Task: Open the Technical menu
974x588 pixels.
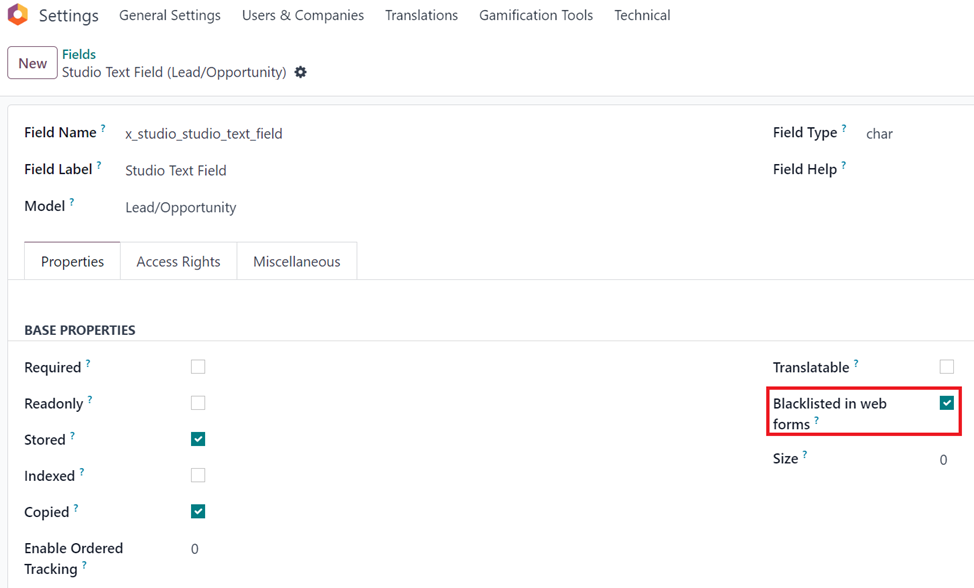Action: pos(642,15)
